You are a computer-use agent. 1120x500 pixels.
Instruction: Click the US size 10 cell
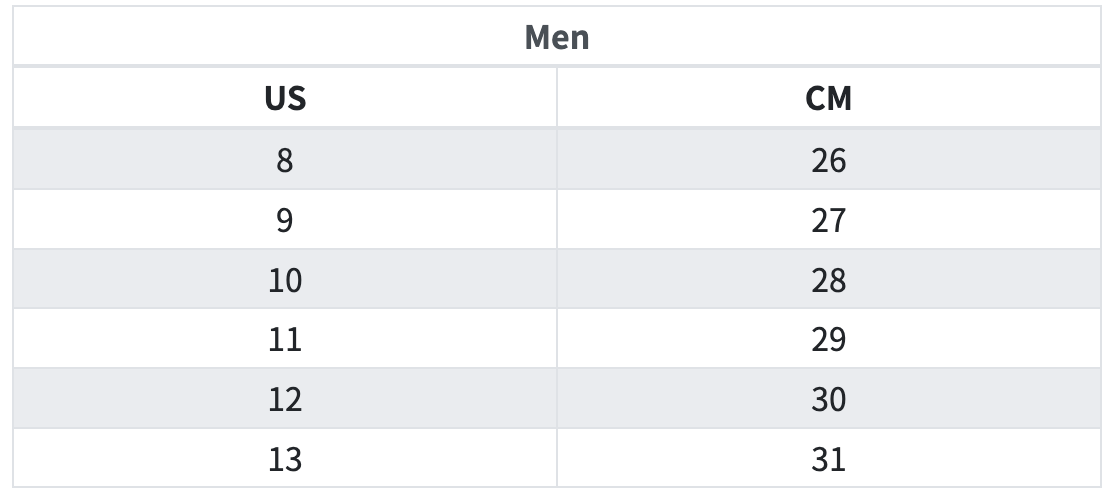pyautogui.click(x=285, y=280)
